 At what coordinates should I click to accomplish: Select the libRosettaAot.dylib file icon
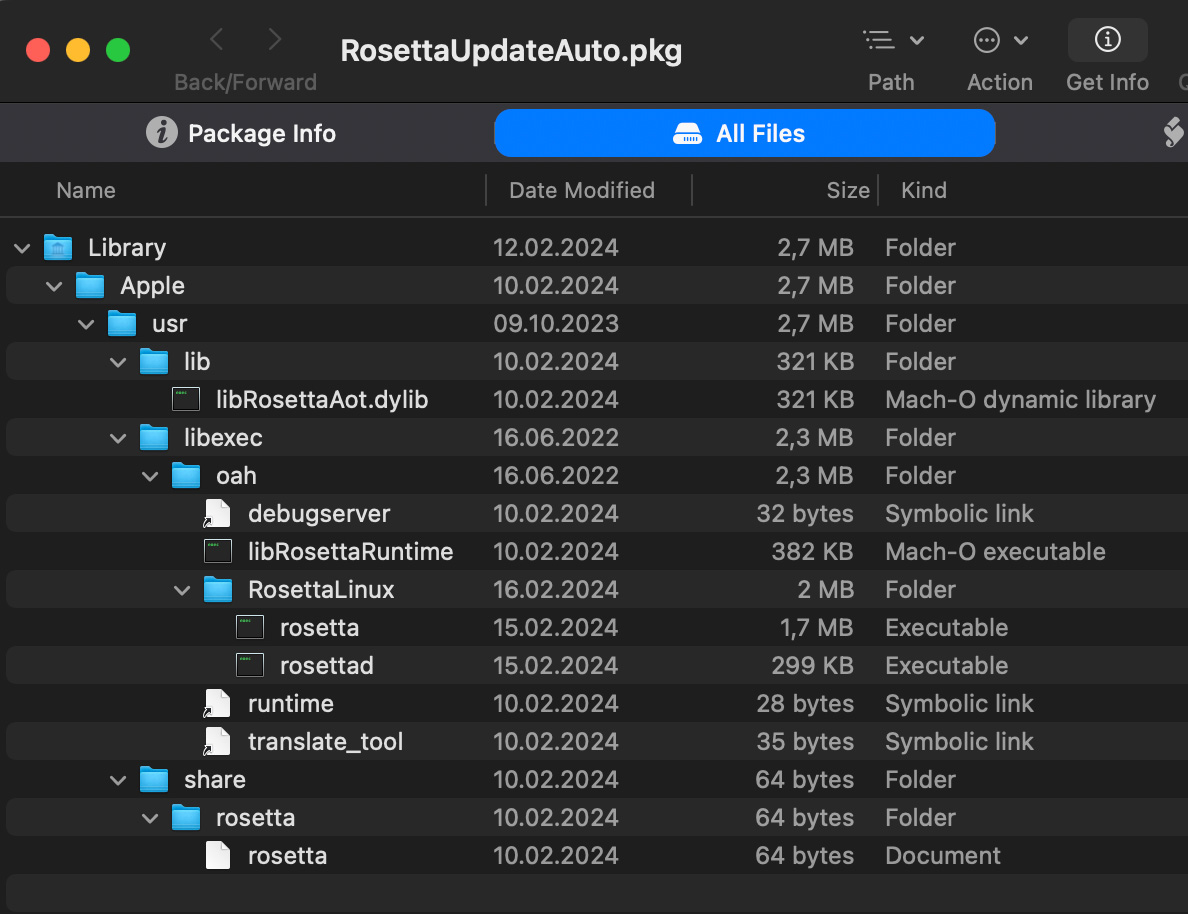(186, 400)
